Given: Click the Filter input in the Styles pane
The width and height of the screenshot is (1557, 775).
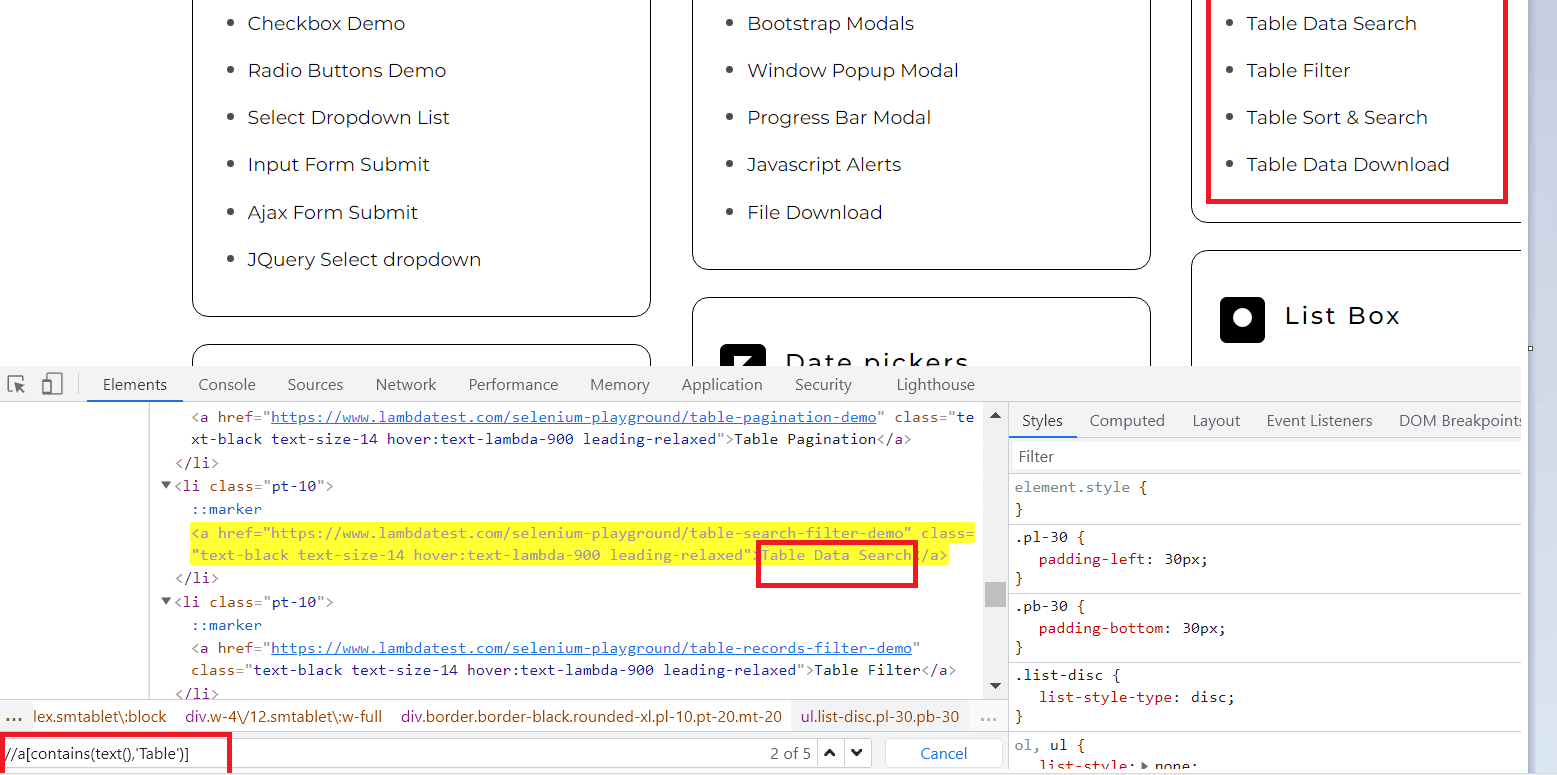Looking at the screenshot, I should [1100, 456].
